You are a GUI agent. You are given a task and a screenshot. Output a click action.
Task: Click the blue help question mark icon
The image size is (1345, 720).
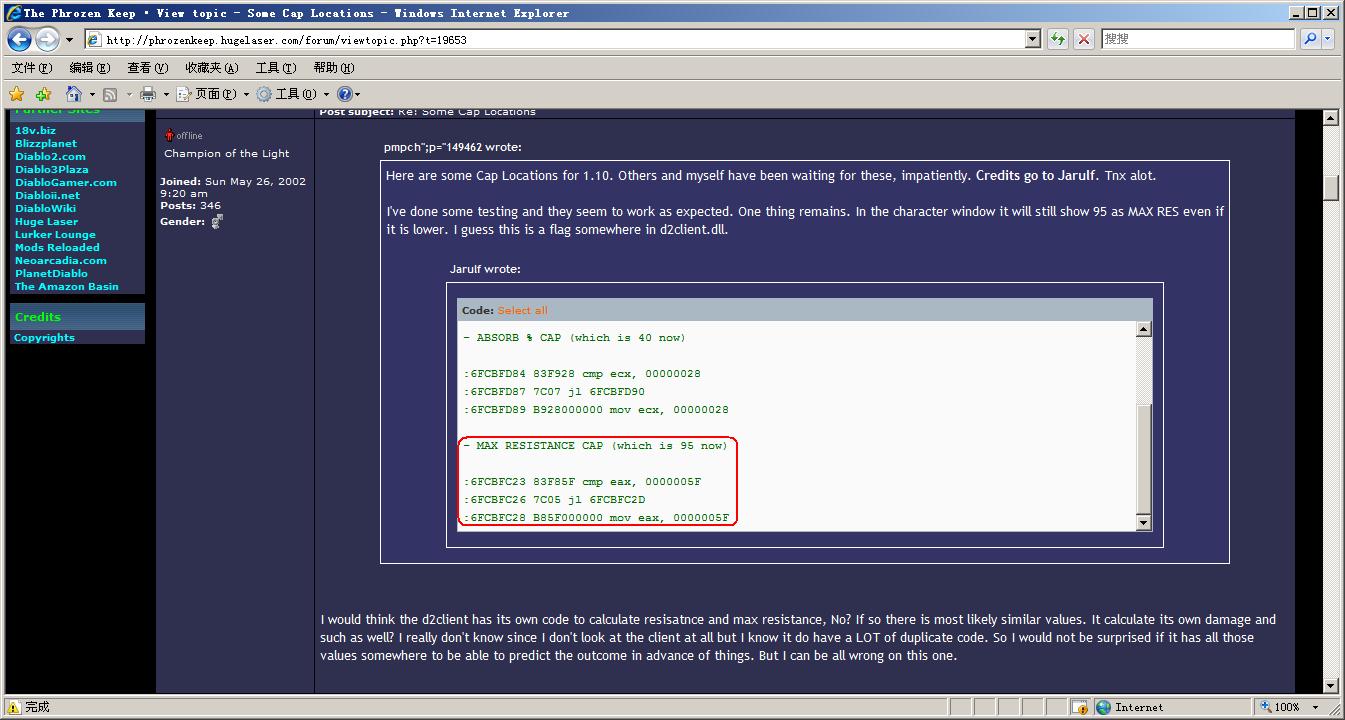[x=344, y=94]
